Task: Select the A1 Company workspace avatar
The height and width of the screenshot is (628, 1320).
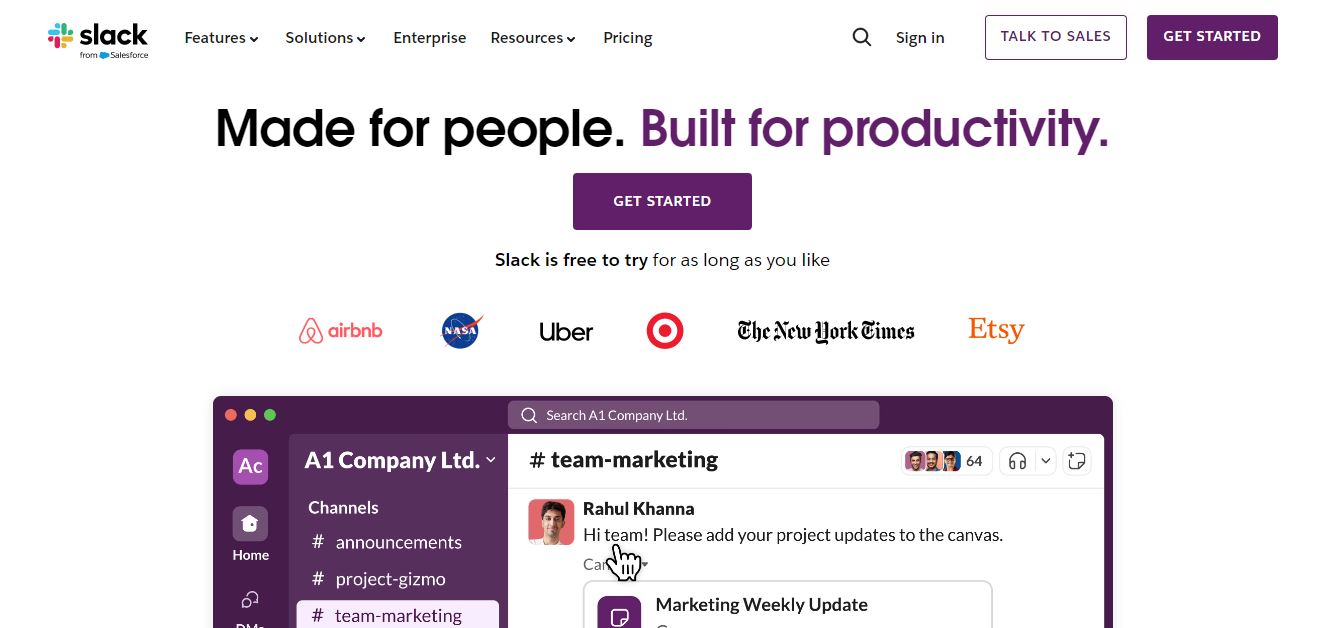Action: (250, 466)
